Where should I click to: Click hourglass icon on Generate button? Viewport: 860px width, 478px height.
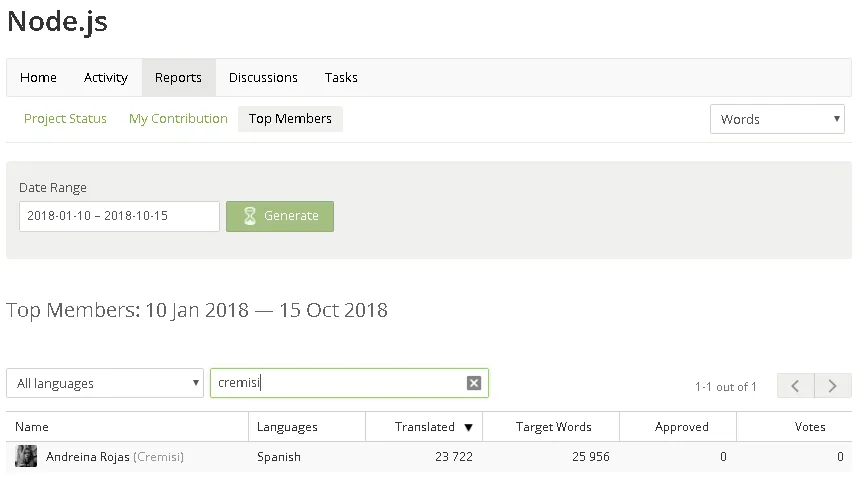pos(250,216)
